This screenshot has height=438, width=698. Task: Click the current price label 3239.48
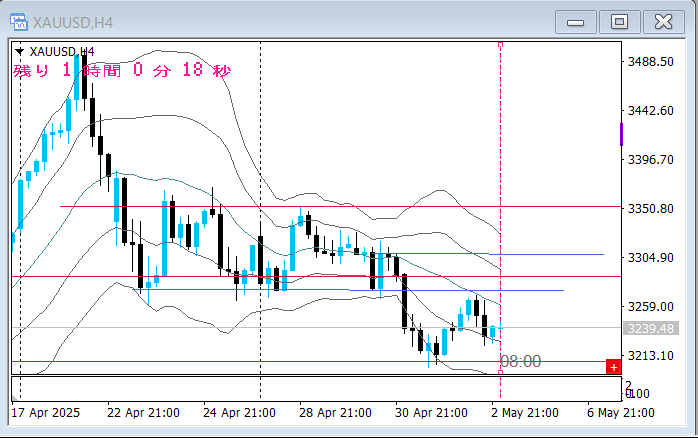(x=648, y=328)
